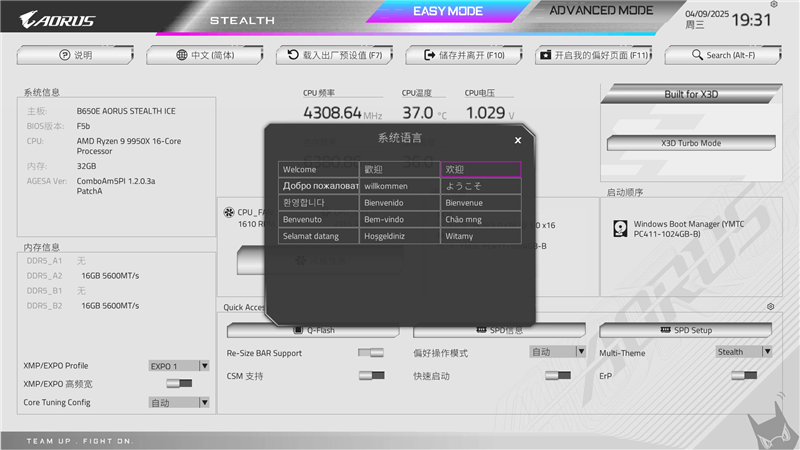Toggle CSM support switch
Viewport: 800px width, 450px height.
tap(371, 376)
